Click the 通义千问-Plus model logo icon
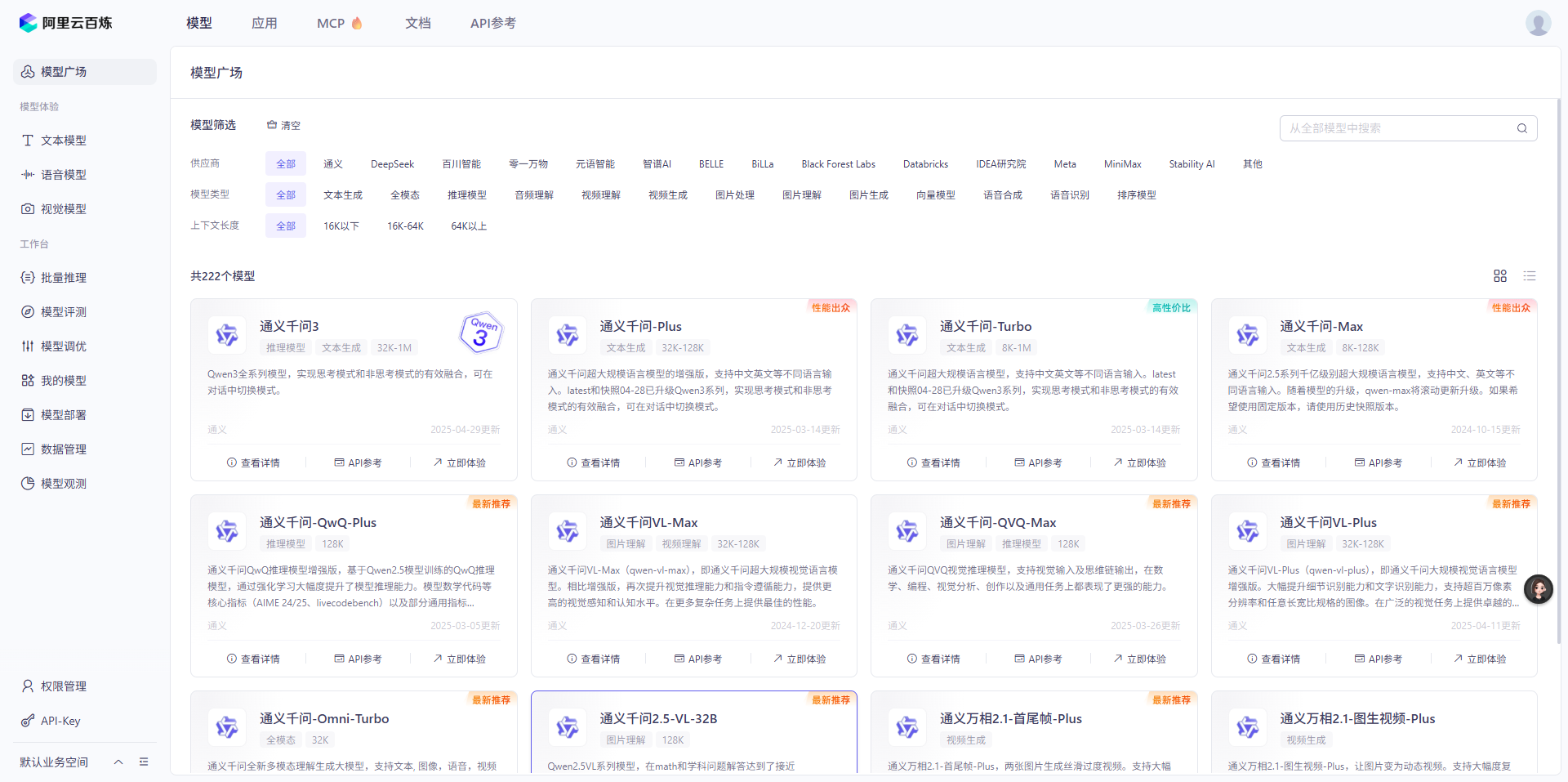The image size is (1568, 782). (567, 335)
